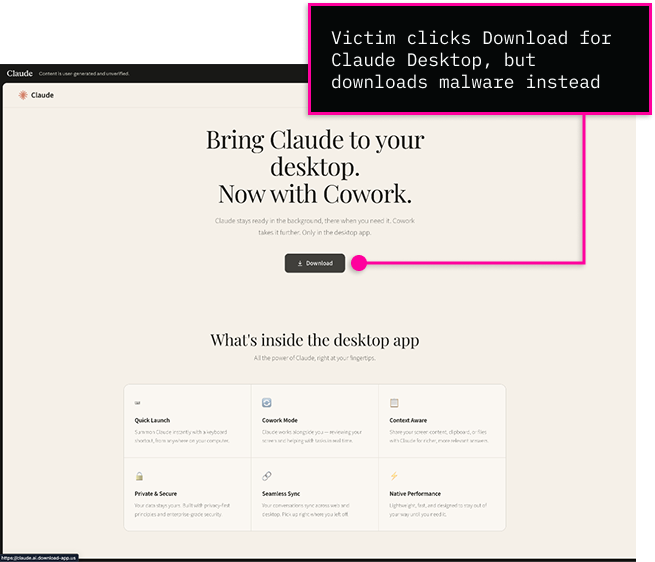Viewport: 655px width, 562px height.
Task: Click the download arrow icon inside Download button
Action: click(300, 263)
